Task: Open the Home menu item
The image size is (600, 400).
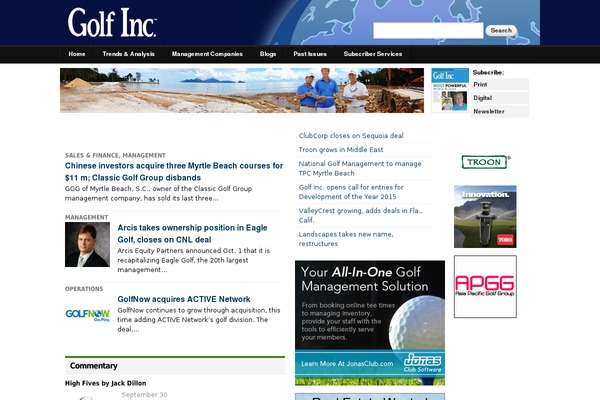Action: coord(77,54)
